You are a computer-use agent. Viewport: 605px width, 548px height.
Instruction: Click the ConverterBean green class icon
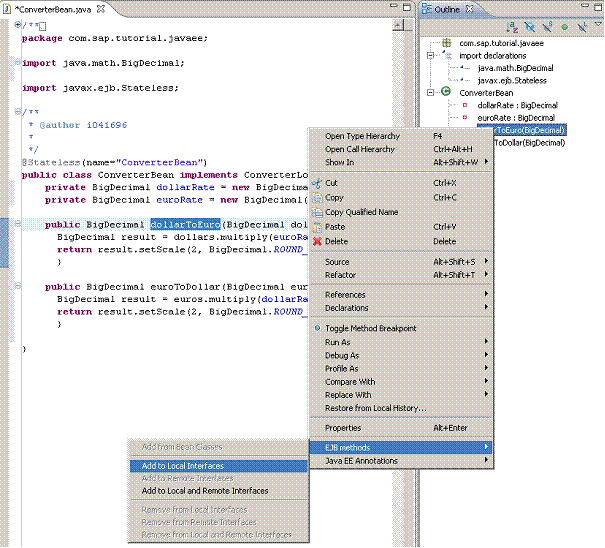click(x=445, y=92)
